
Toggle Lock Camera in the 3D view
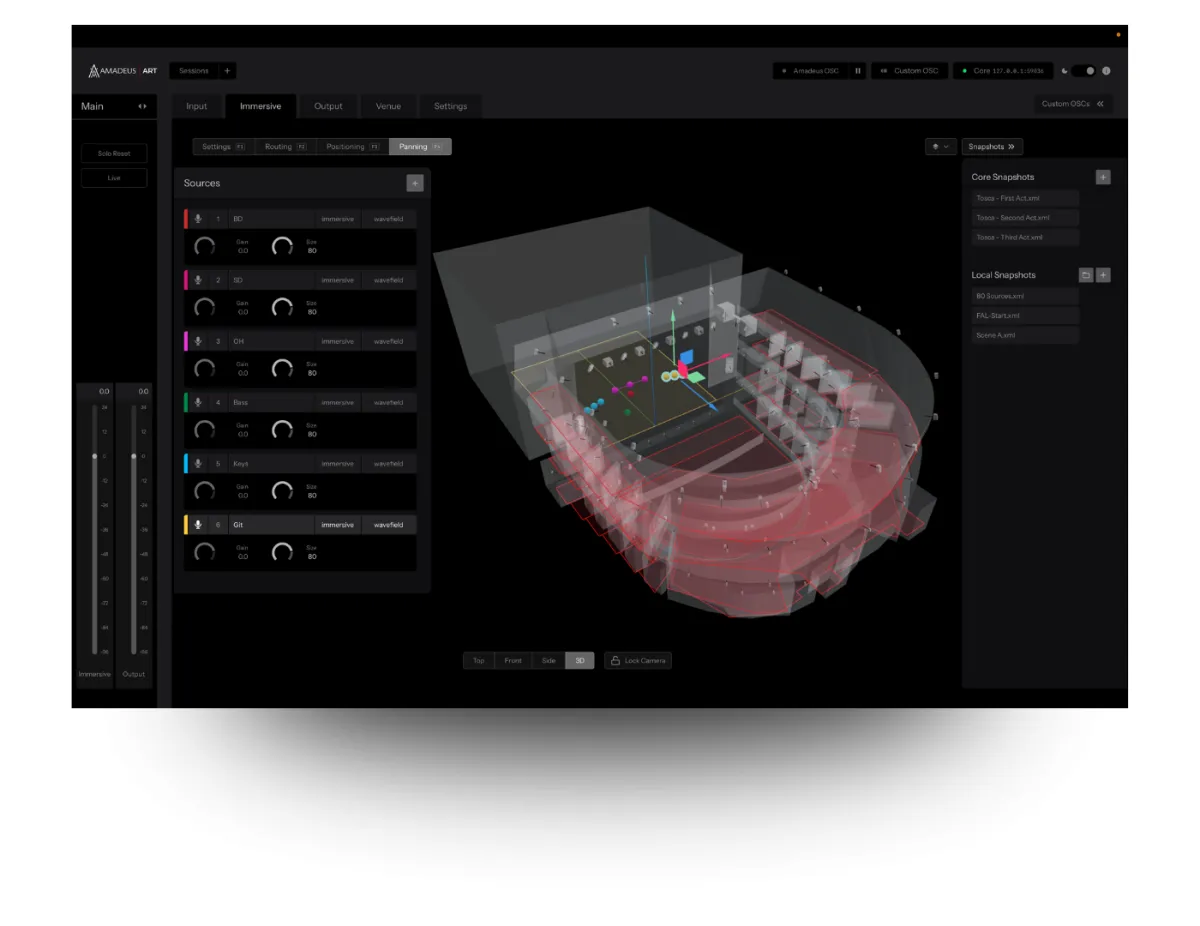click(638, 661)
